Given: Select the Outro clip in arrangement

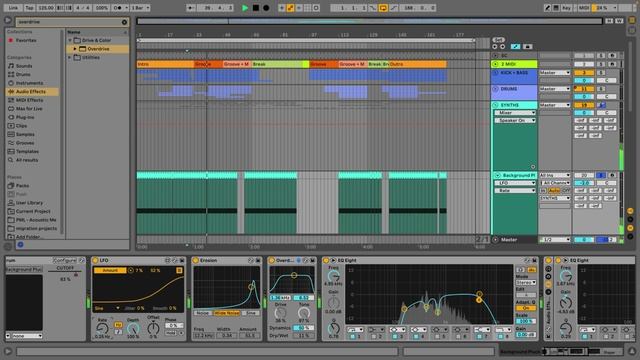Looking at the screenshot, I should point(418,64).
